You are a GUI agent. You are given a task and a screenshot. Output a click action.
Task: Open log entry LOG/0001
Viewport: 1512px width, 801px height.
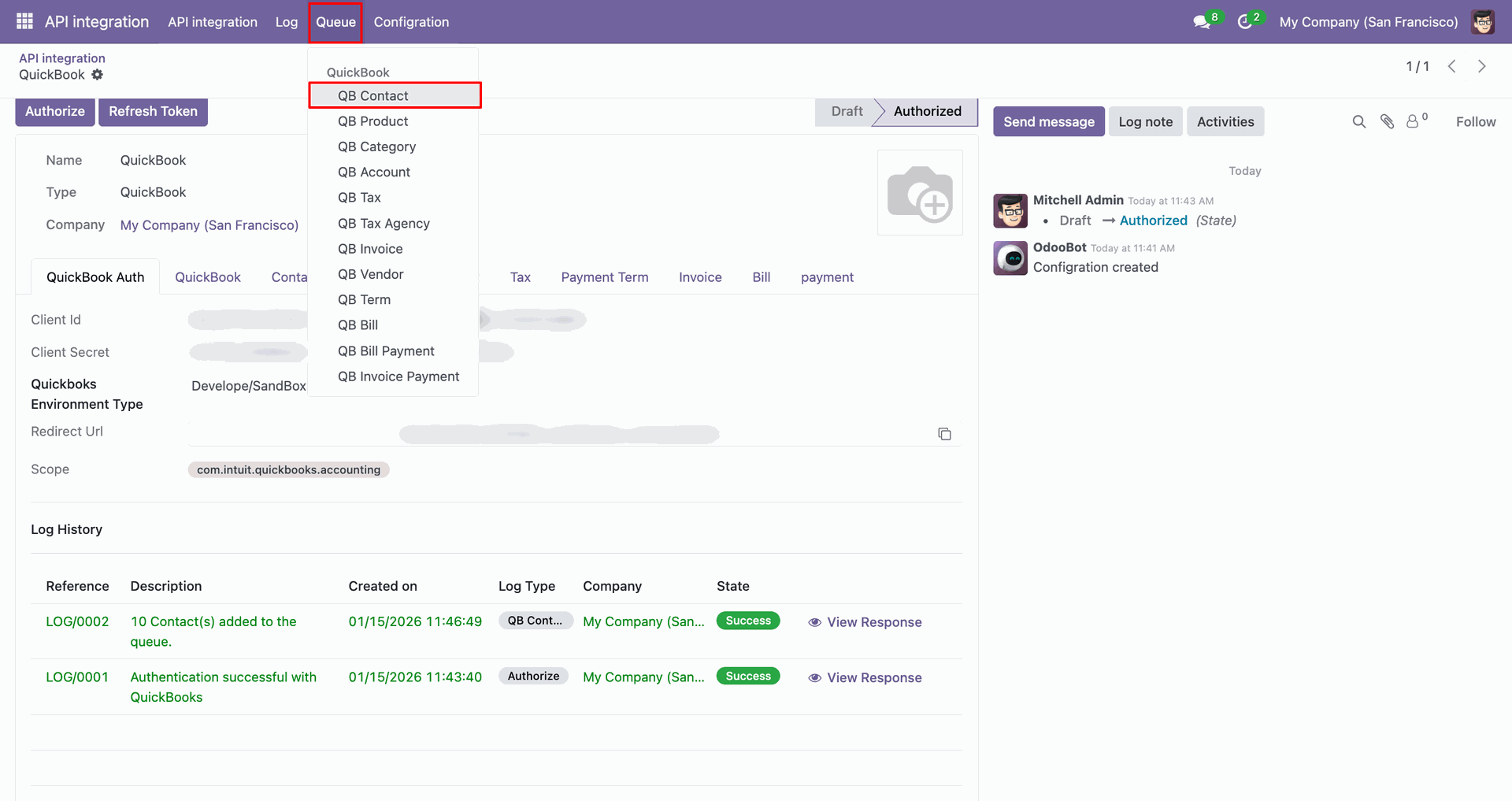(x=77, y=677)
